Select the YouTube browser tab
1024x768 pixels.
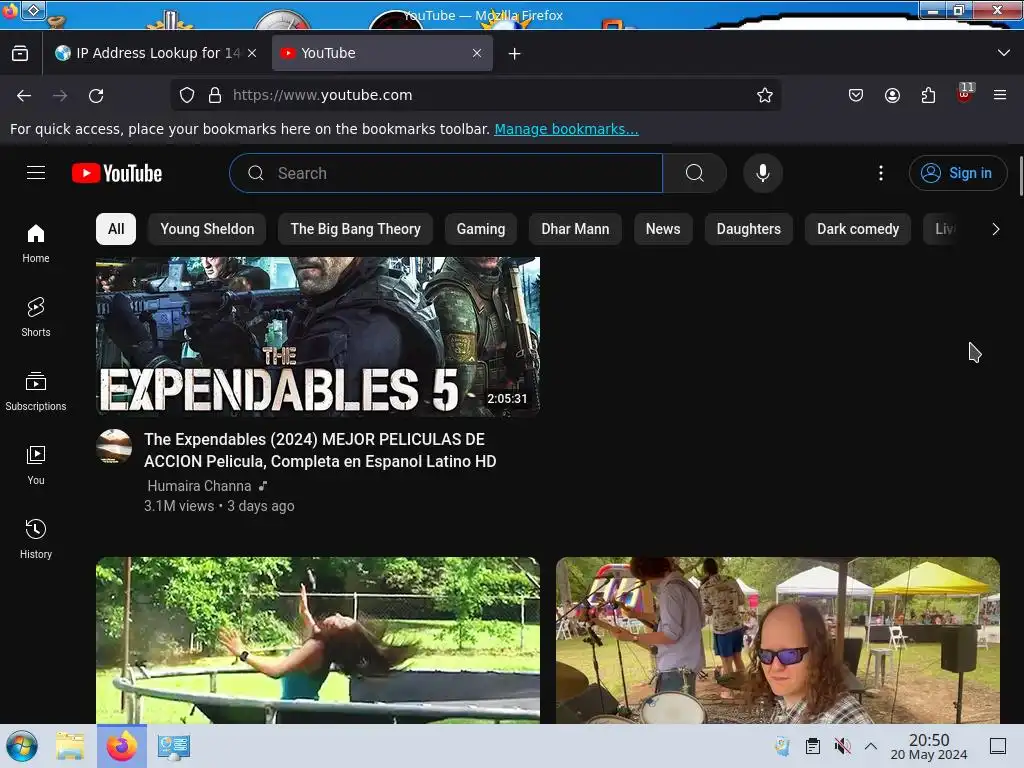382,53
